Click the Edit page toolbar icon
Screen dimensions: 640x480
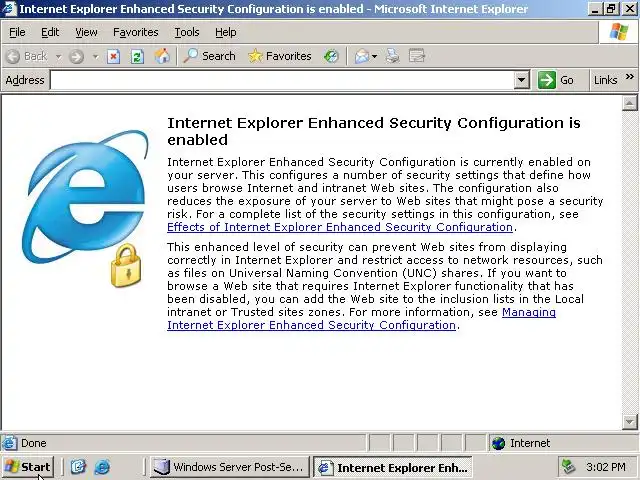pyautogui.click(x=417, y=56)
